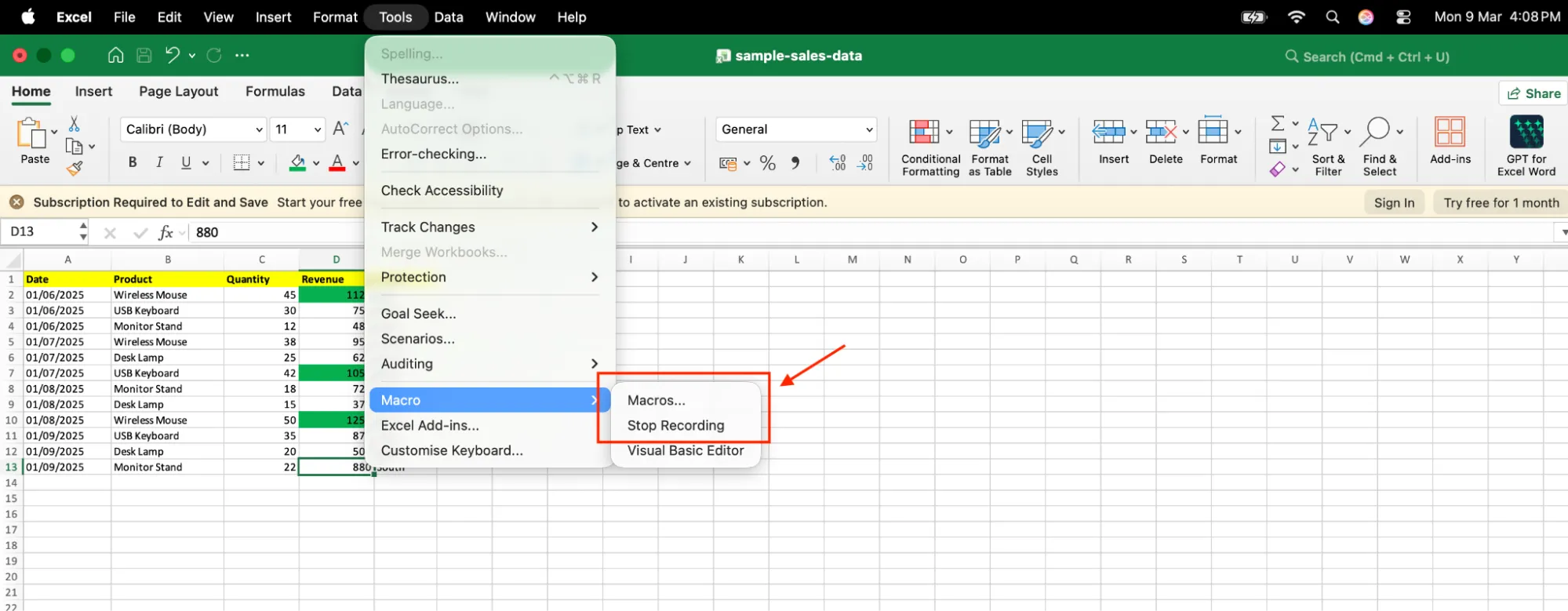Apply comma style format
The image size is (1568, 611).
coord(795,163)
